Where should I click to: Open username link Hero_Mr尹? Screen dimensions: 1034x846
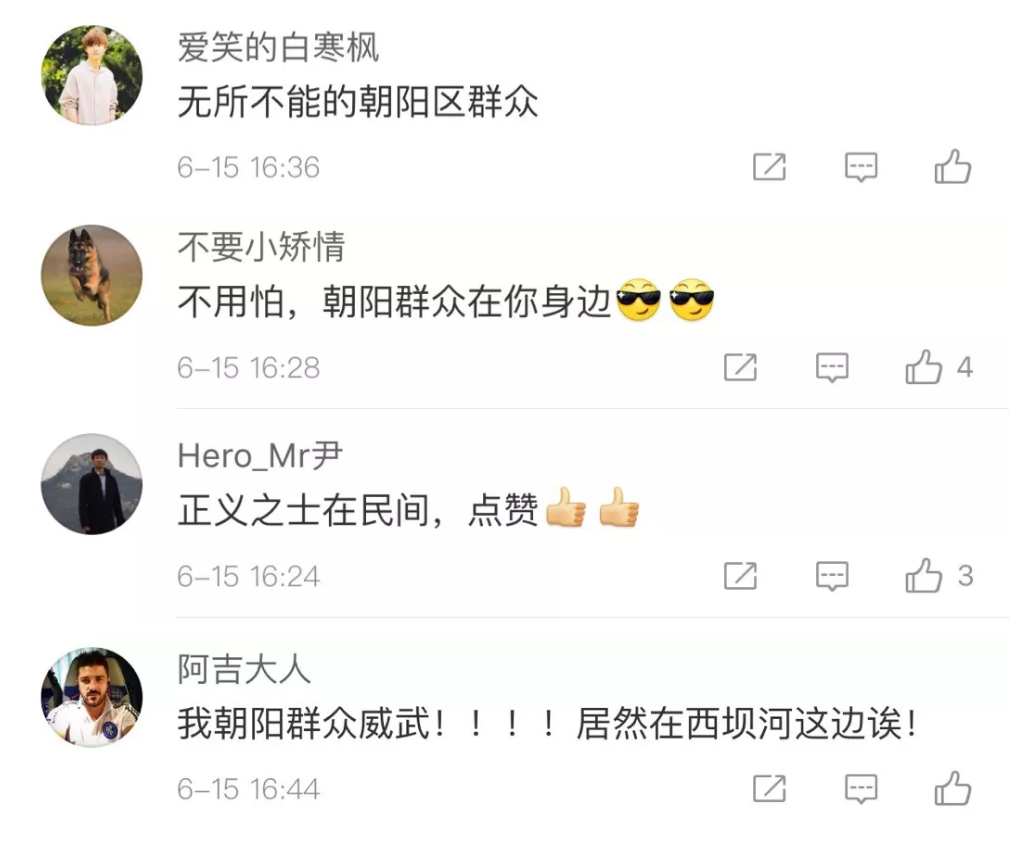point(260,455)
